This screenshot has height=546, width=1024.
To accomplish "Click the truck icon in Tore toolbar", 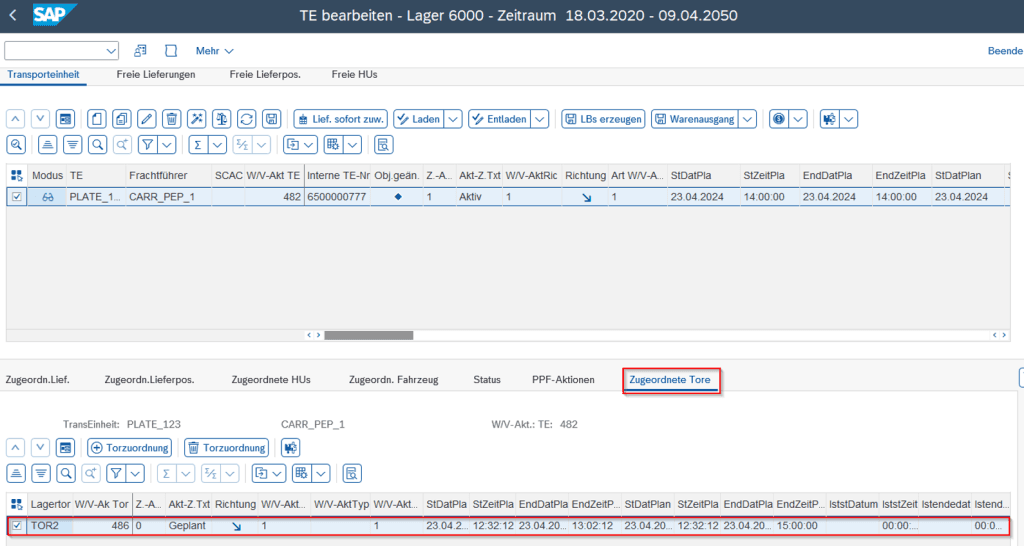I will click(x=291, y=447).
